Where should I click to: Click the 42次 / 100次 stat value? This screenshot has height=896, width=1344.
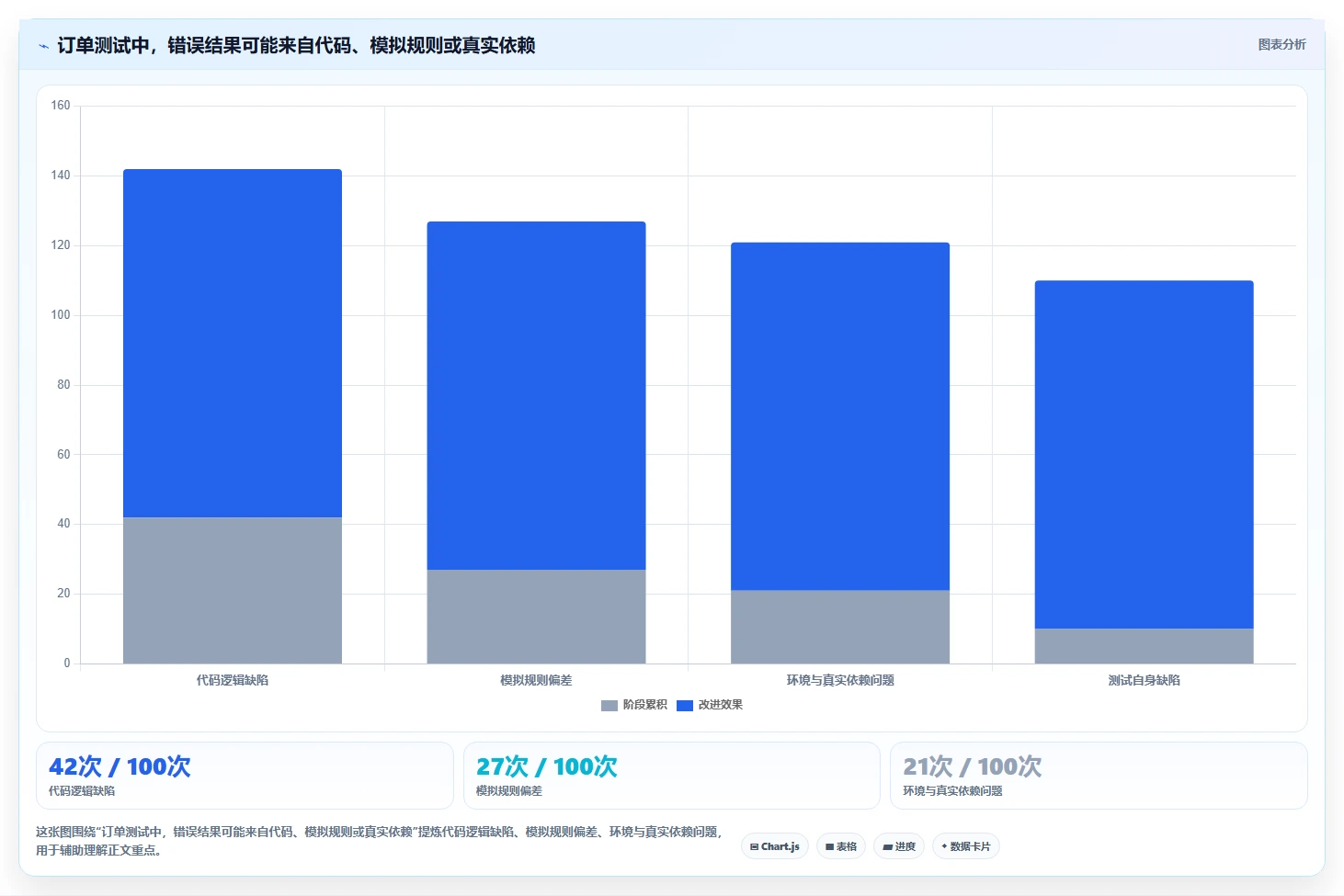(120, 766)
